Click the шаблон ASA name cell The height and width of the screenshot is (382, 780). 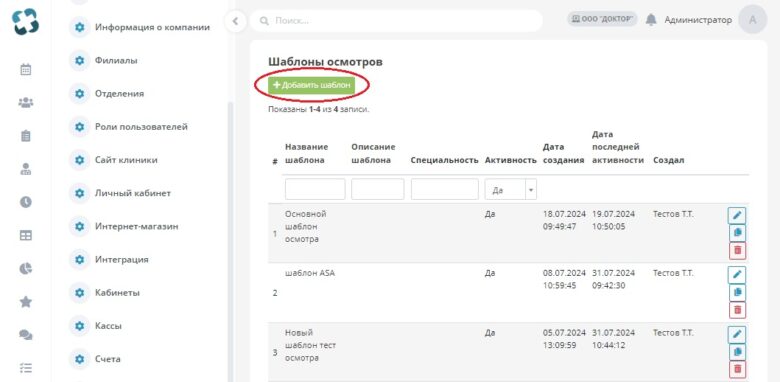coord(310,273)
